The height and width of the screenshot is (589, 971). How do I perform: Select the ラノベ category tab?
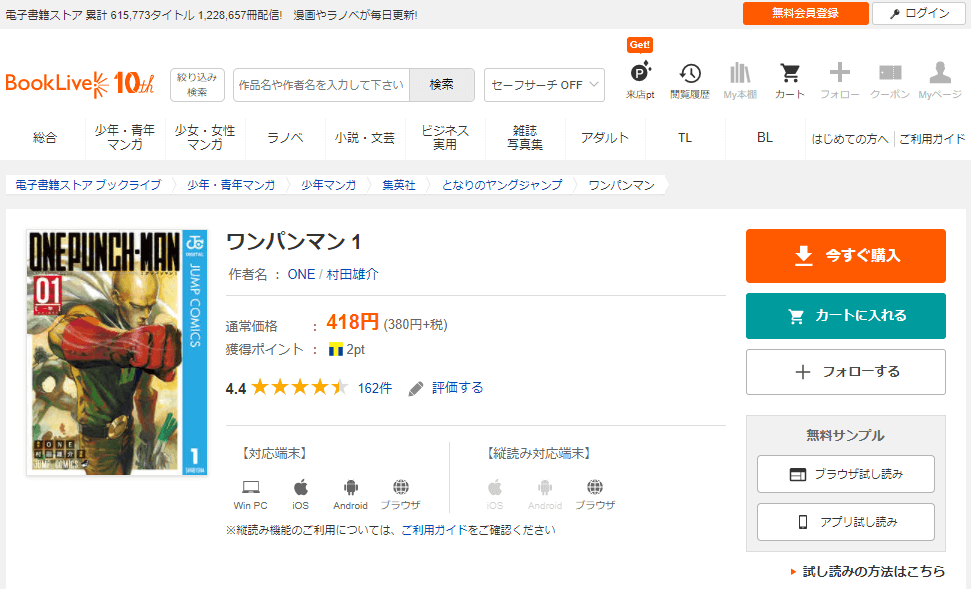coord(285,138)
